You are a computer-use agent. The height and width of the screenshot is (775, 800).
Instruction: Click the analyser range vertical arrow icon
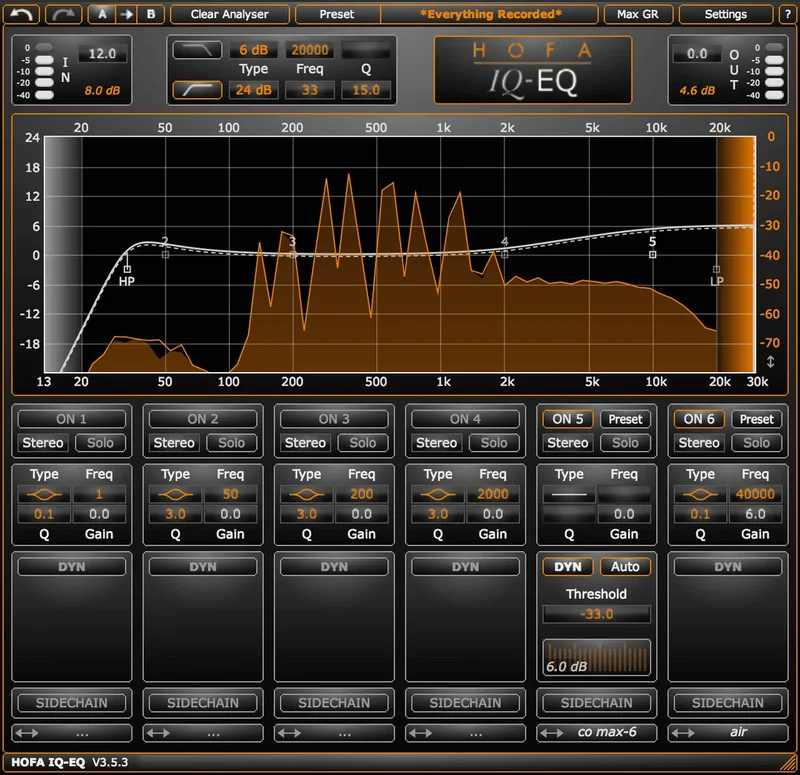[x=770, y=362]
